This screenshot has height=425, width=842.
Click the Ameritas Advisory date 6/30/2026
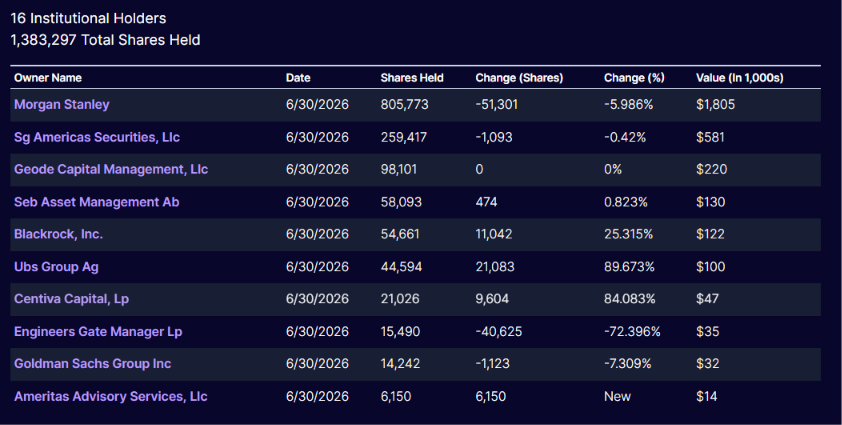[x=317, y=397]
